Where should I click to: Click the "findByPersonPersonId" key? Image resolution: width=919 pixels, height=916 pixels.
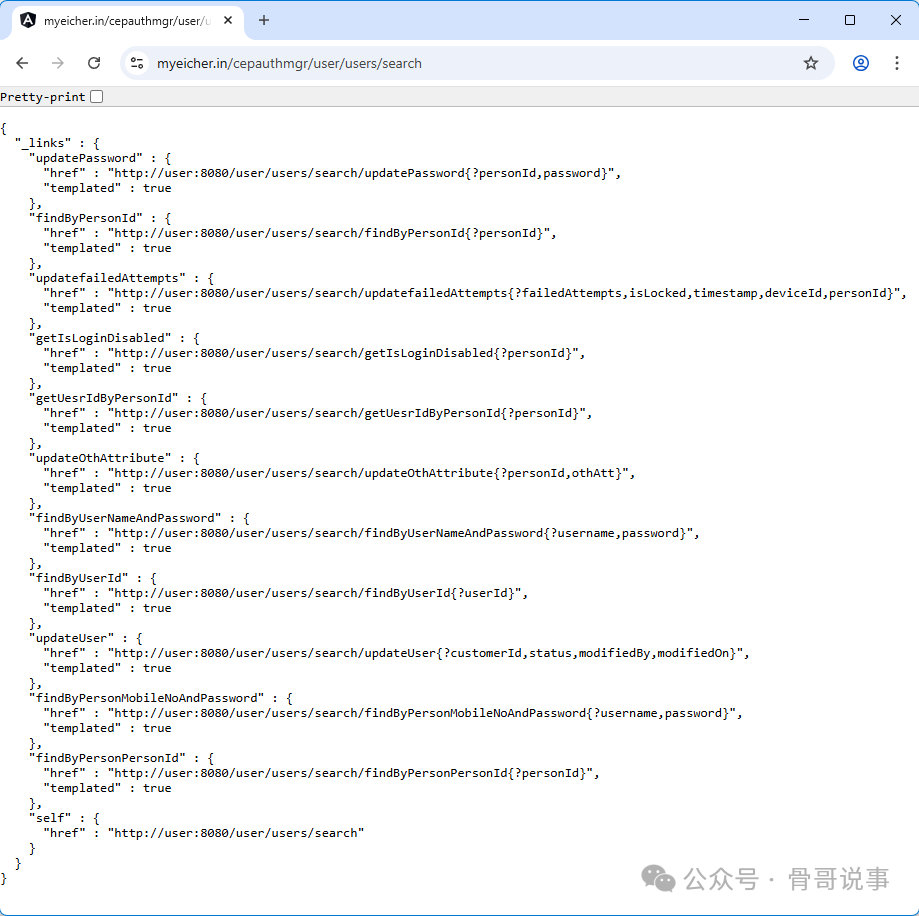[x=107, y=758]
